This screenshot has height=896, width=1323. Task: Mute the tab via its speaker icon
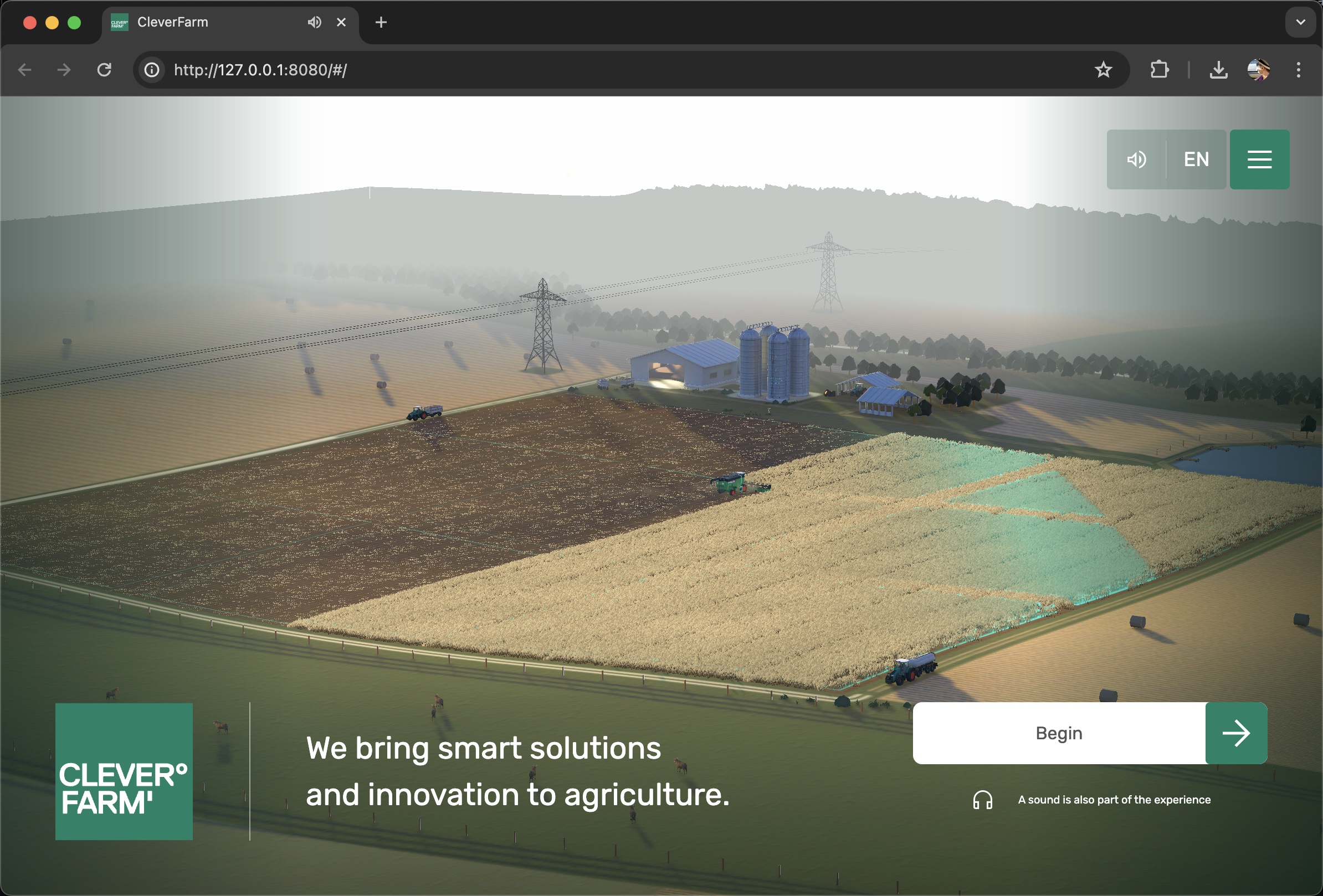[314, 22]
